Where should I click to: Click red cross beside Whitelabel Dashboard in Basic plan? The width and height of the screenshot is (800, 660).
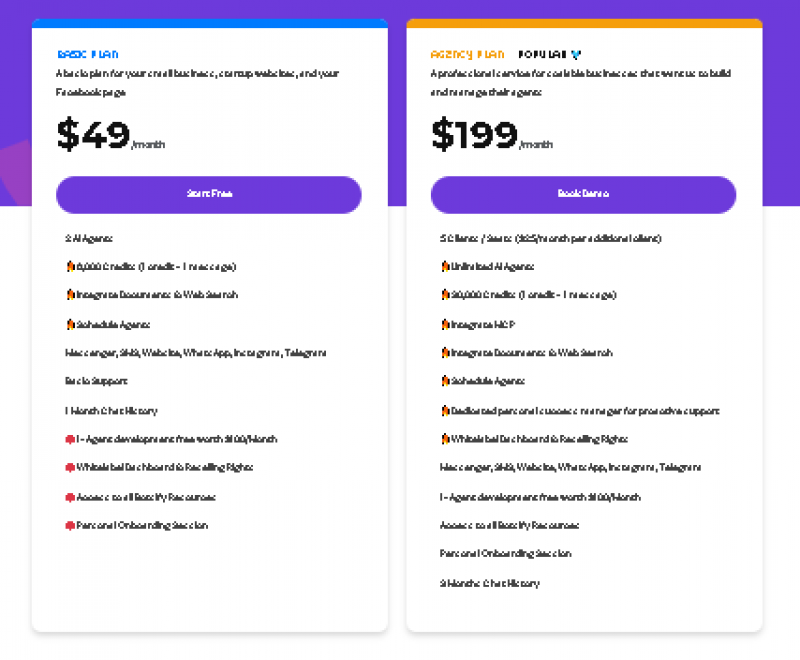click(x=69, y=467)
